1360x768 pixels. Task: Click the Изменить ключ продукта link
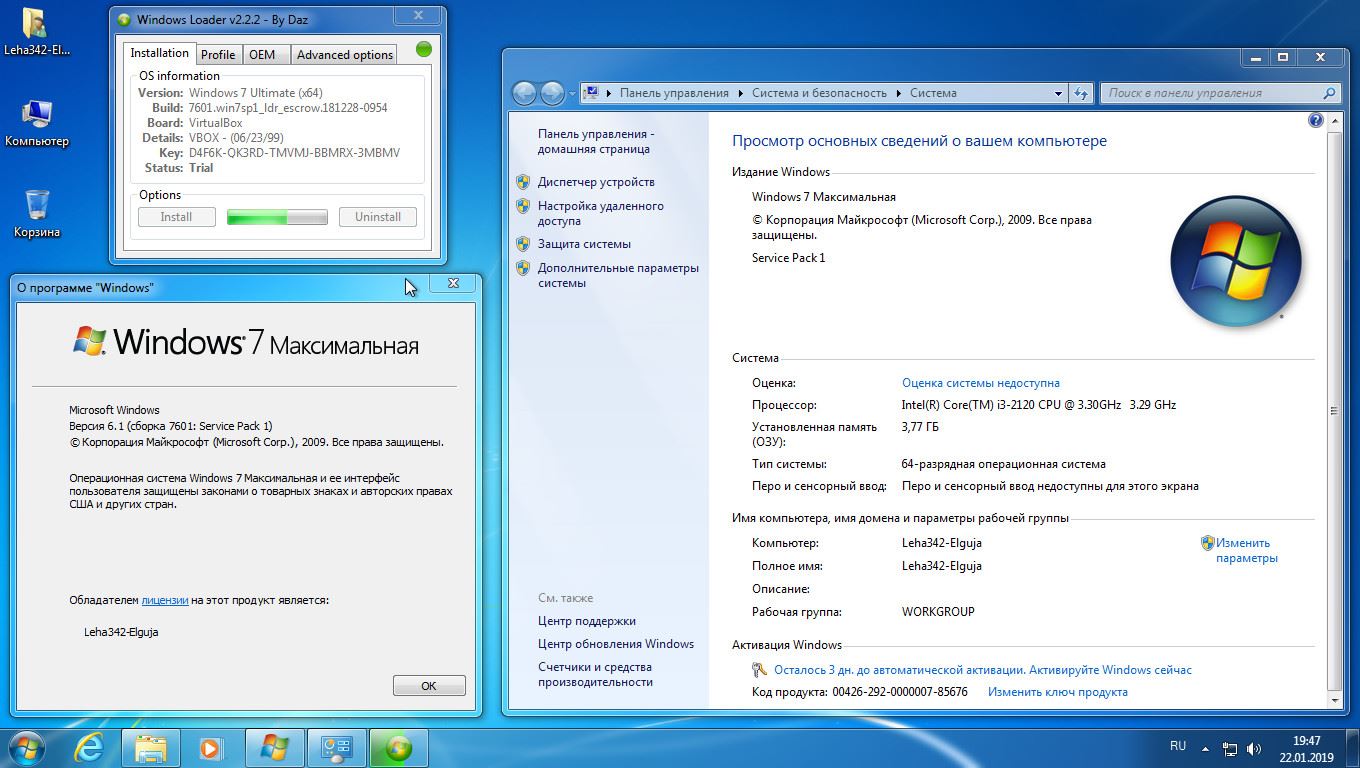click(x=1057, y=691)
